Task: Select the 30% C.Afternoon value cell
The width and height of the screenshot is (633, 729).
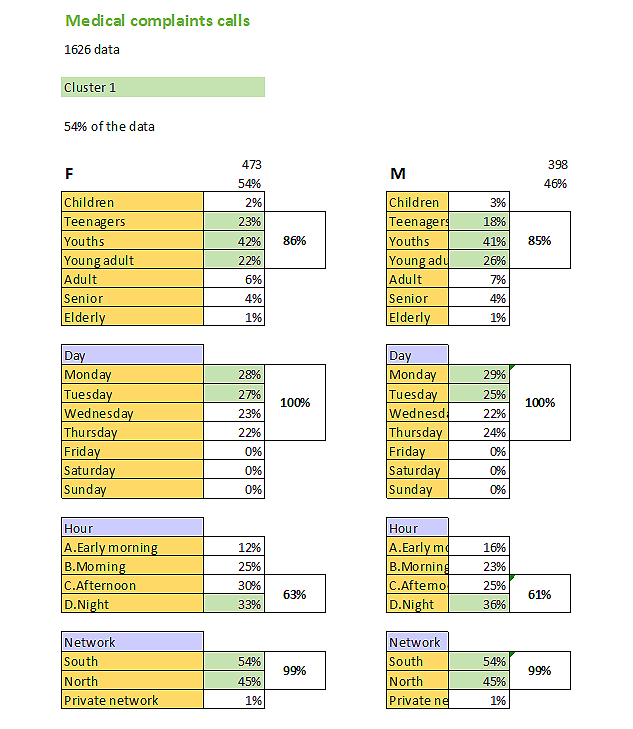Action: click(234, 585)
